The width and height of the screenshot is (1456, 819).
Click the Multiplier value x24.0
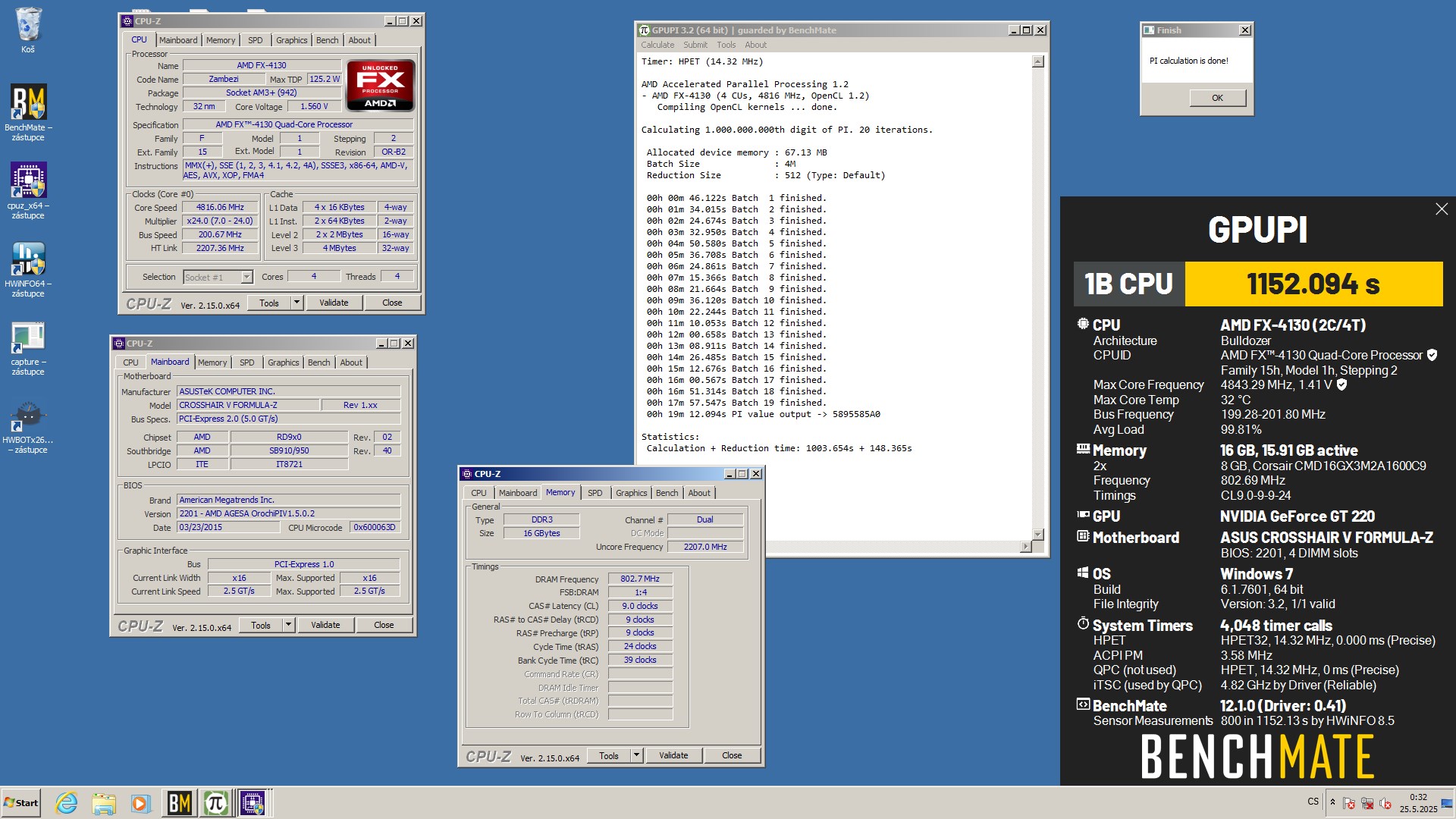click(x=221, y=221)
